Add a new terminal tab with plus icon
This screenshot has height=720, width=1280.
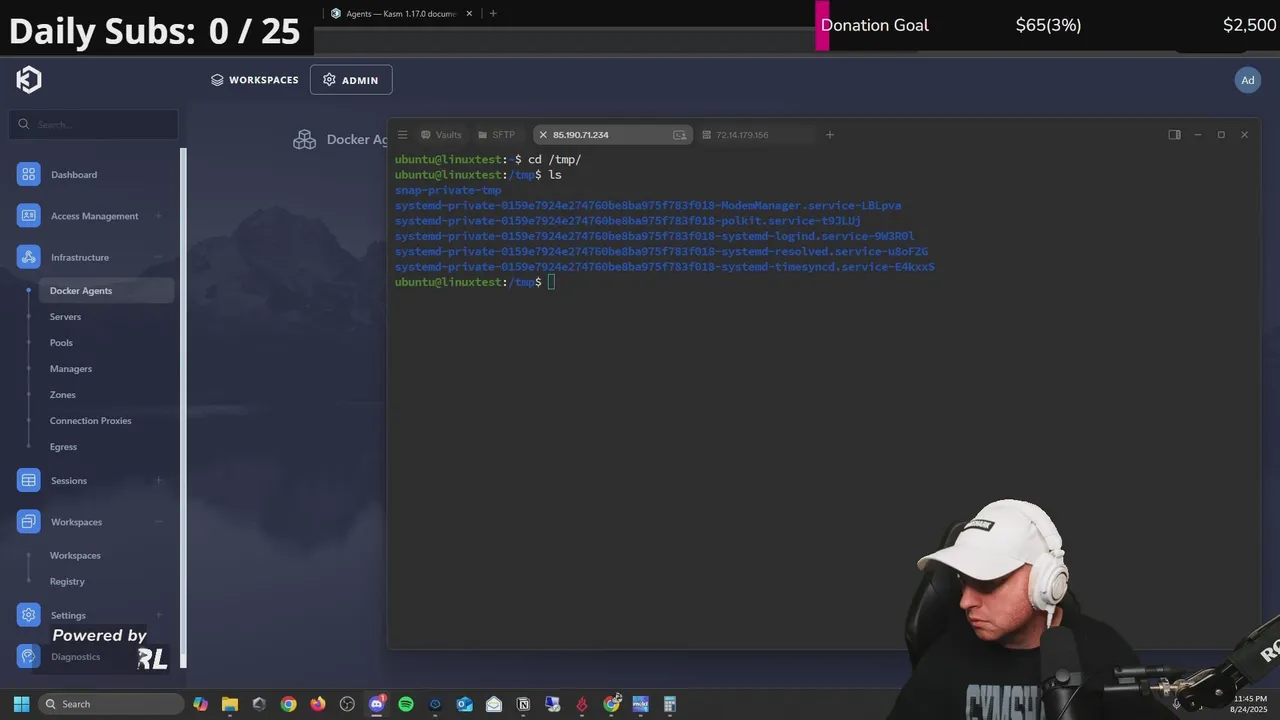click(829, 135)
